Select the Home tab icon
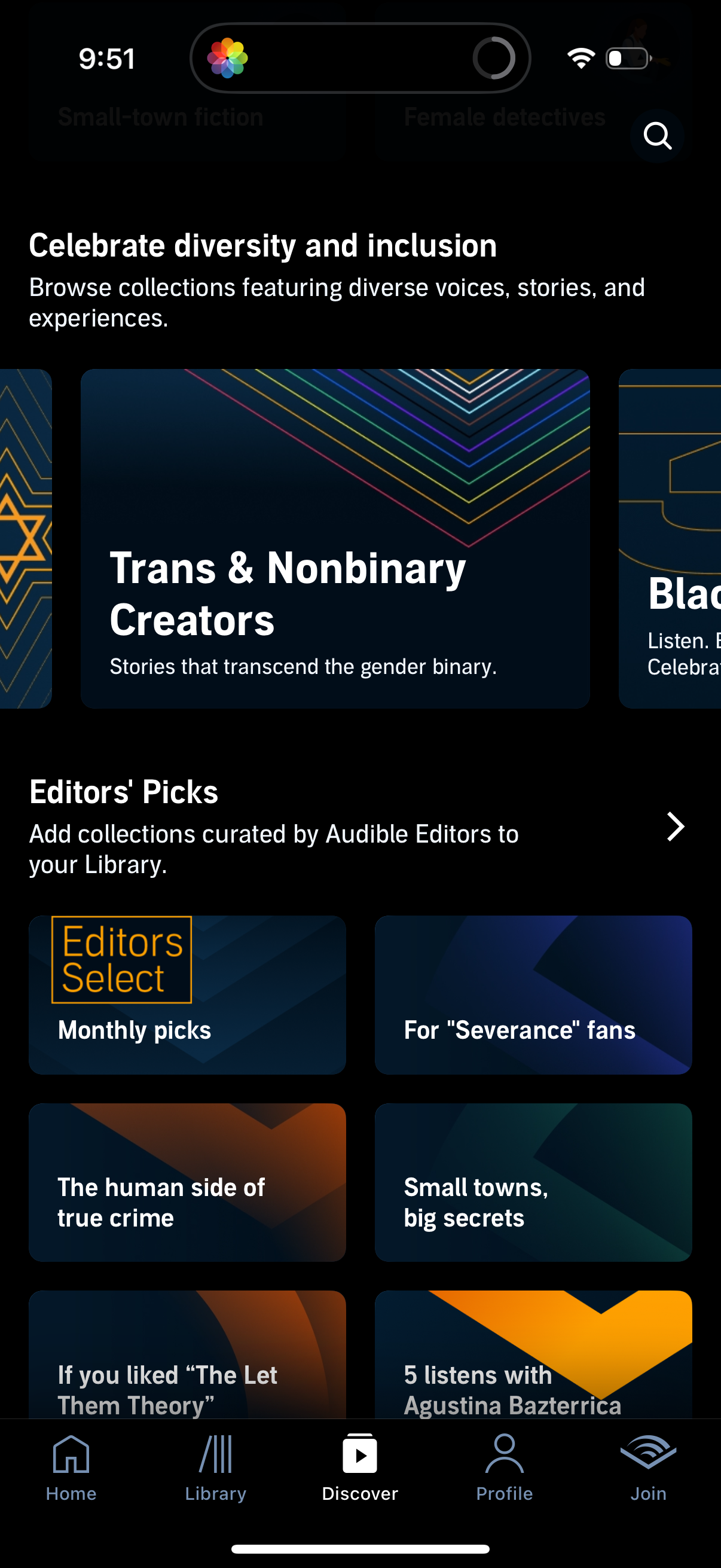This screenshot has height=1568, width=721. [72, 1459]
